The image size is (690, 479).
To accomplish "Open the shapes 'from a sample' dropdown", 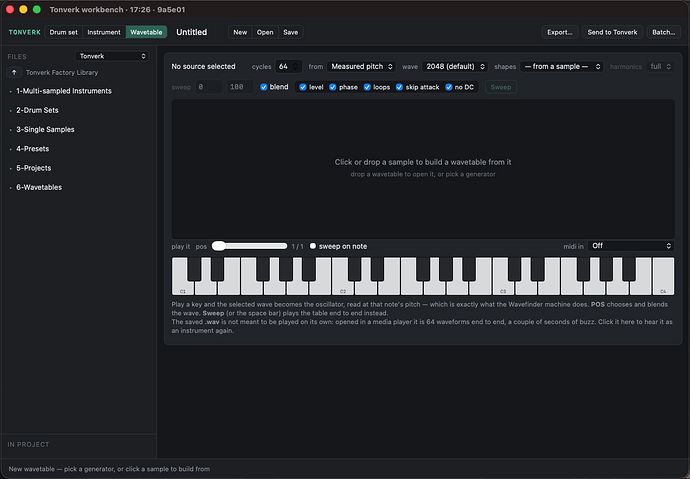I will 562,66.
